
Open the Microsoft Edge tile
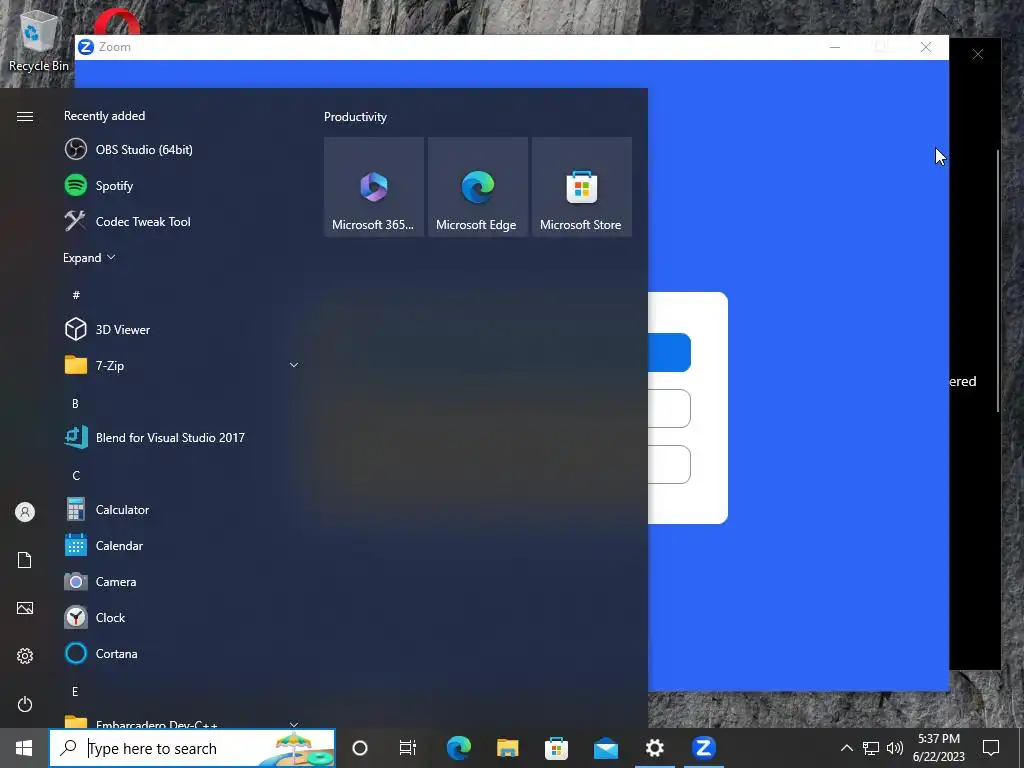(x=477, y=187)
